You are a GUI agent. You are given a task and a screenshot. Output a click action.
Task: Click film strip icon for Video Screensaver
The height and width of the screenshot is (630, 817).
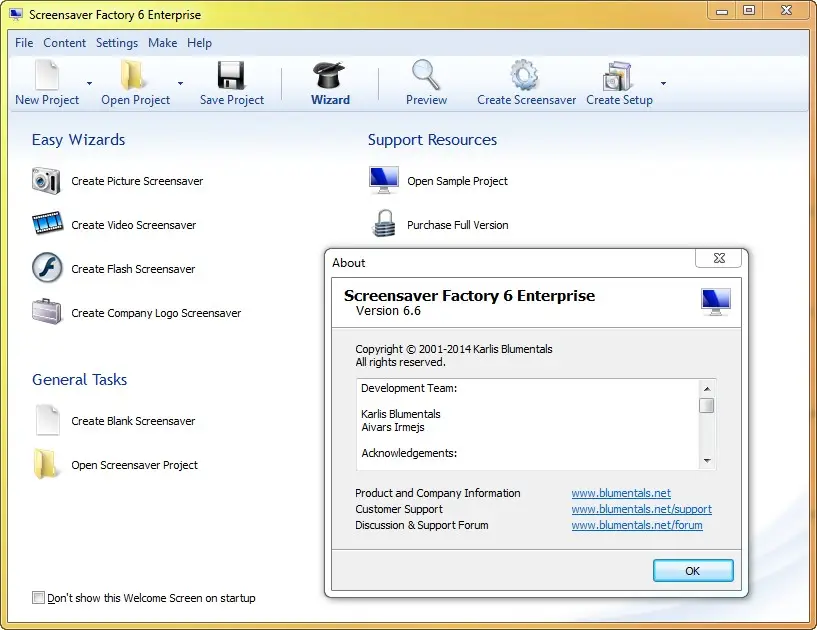[47, 223]
